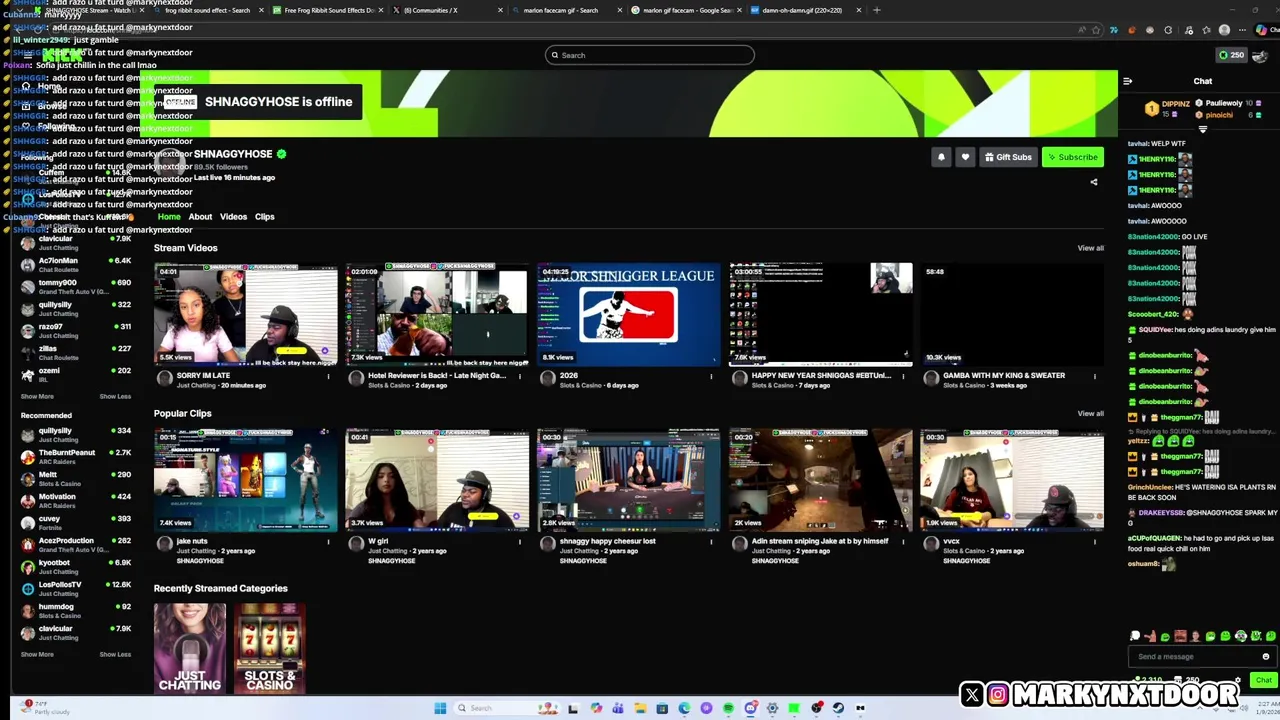Open the share icon below Subscribe

pyautogui.click(x=1093, y=182)
